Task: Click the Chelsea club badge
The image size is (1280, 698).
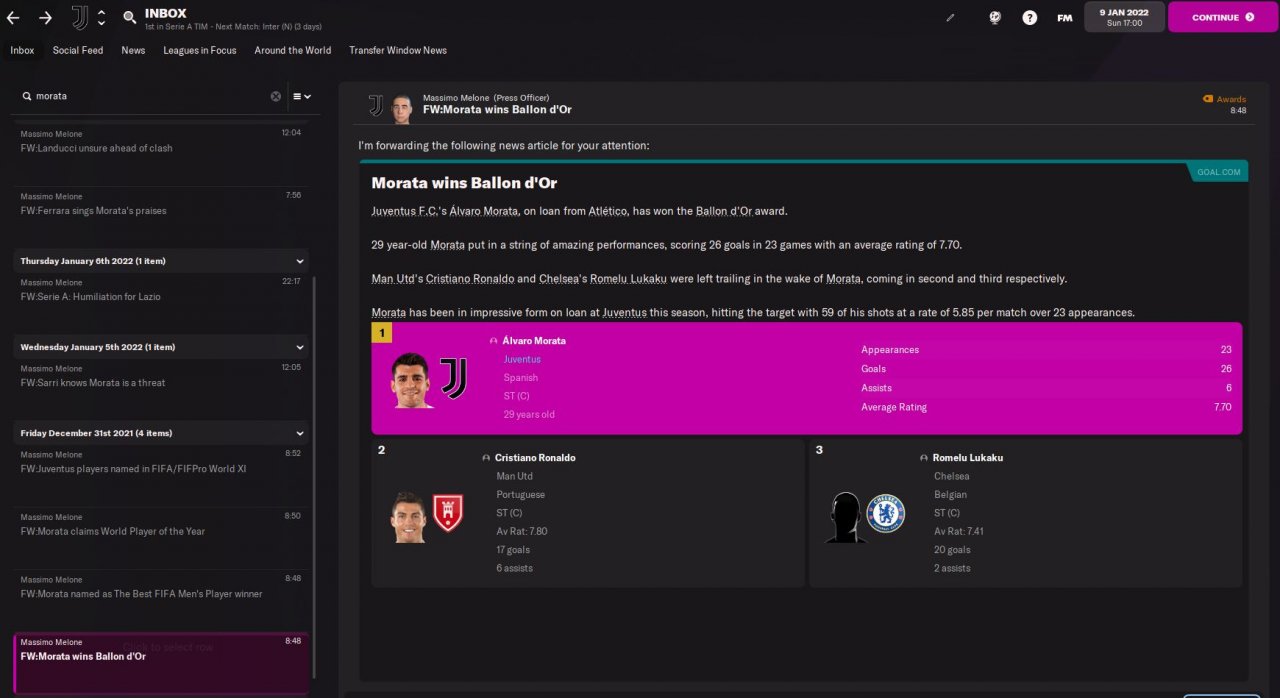Action: pyautogui.click(x=886, y=513)
